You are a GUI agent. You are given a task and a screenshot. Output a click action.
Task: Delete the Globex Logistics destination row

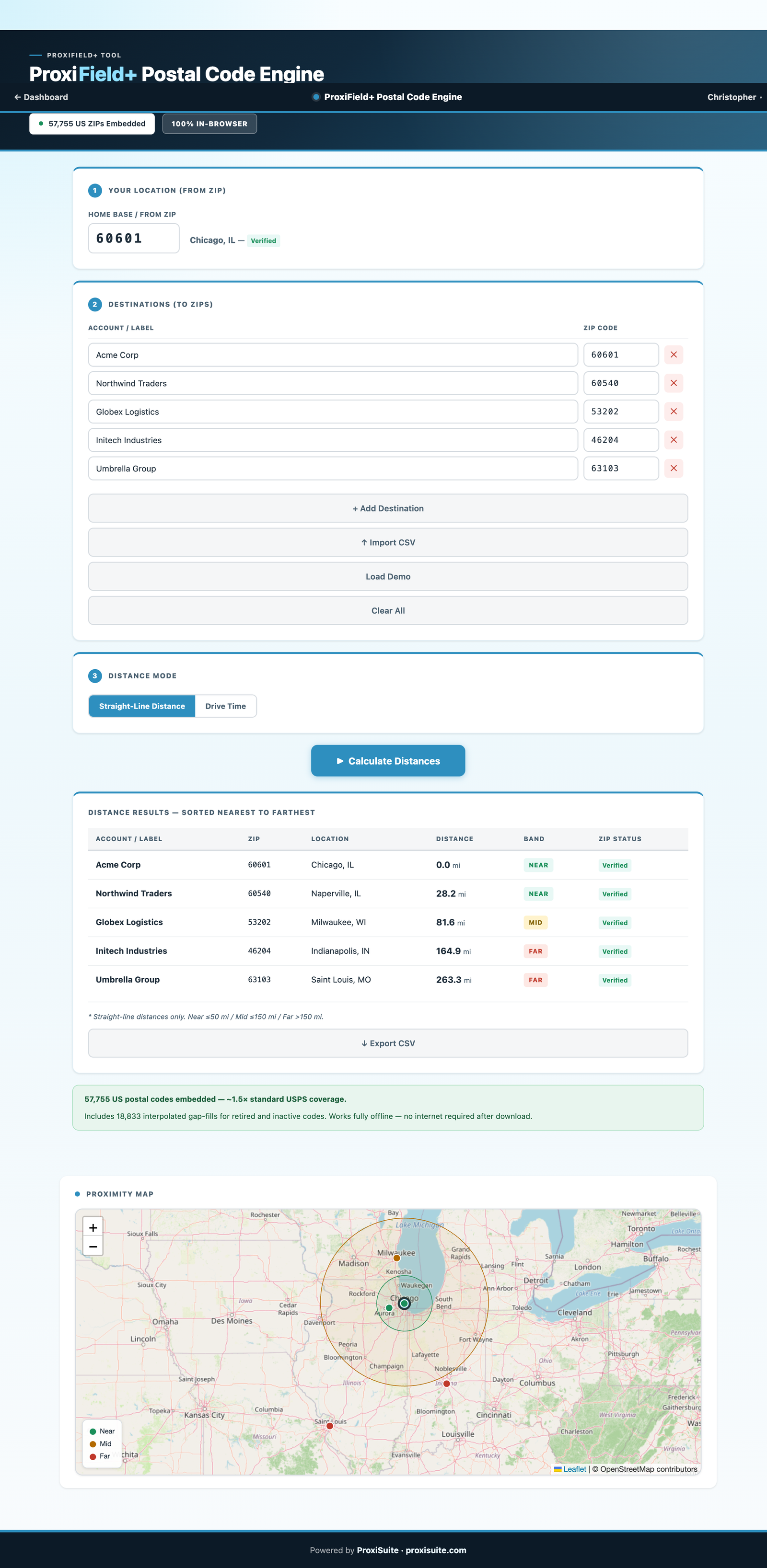673,412
